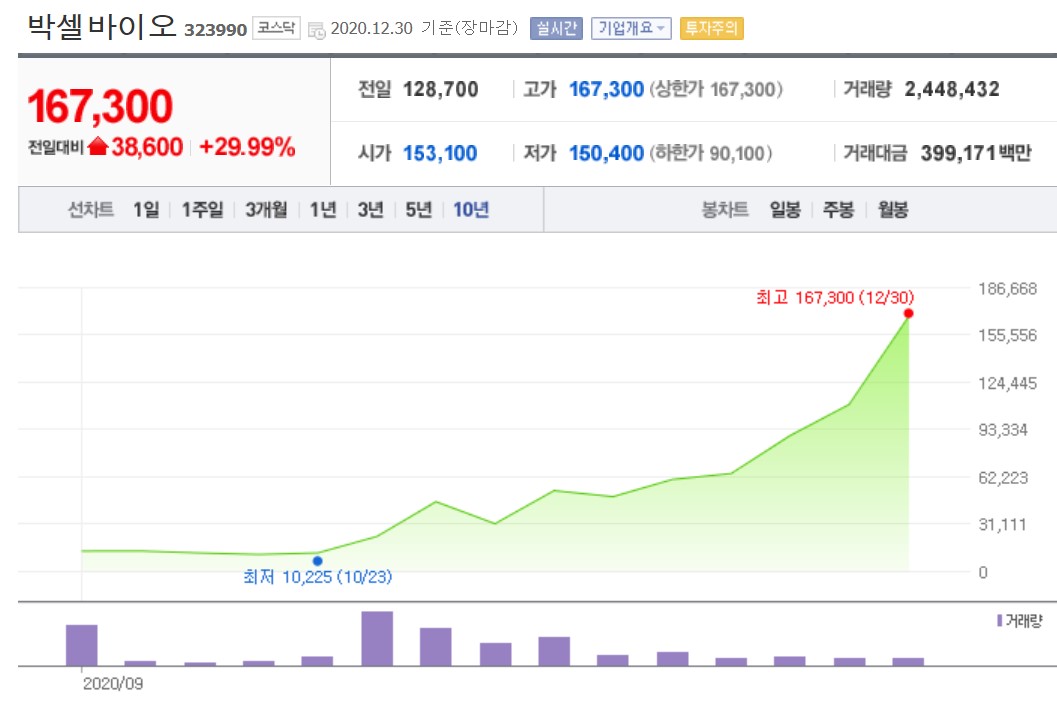Switch to 1년 chart period
The height and width of the screenshot is (708, 1057).
[323, 210]
